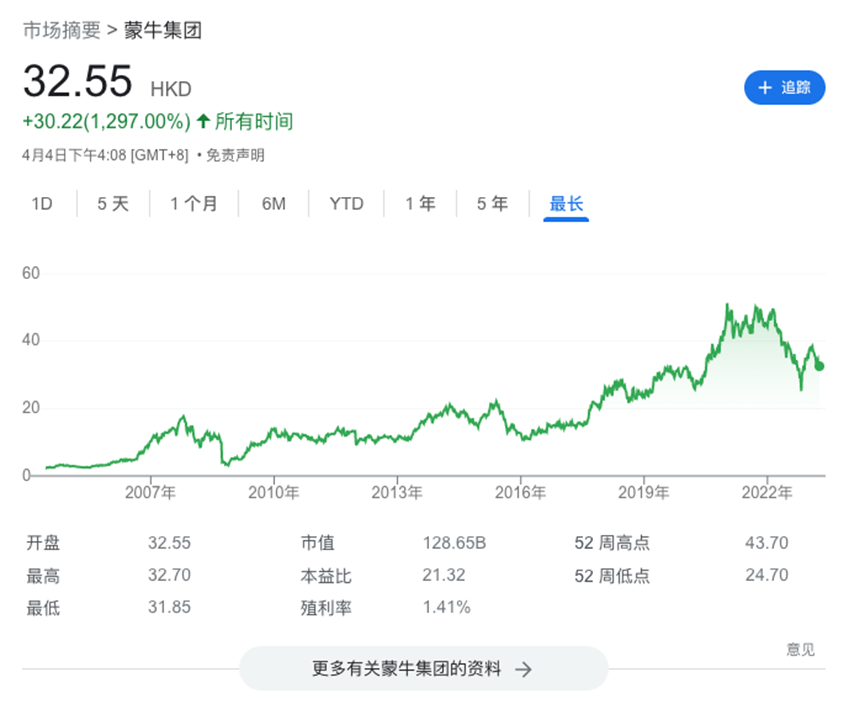Select the 5 天 time range tab
The width and height of the screenshot is (865, 709).
coord(113,204)
